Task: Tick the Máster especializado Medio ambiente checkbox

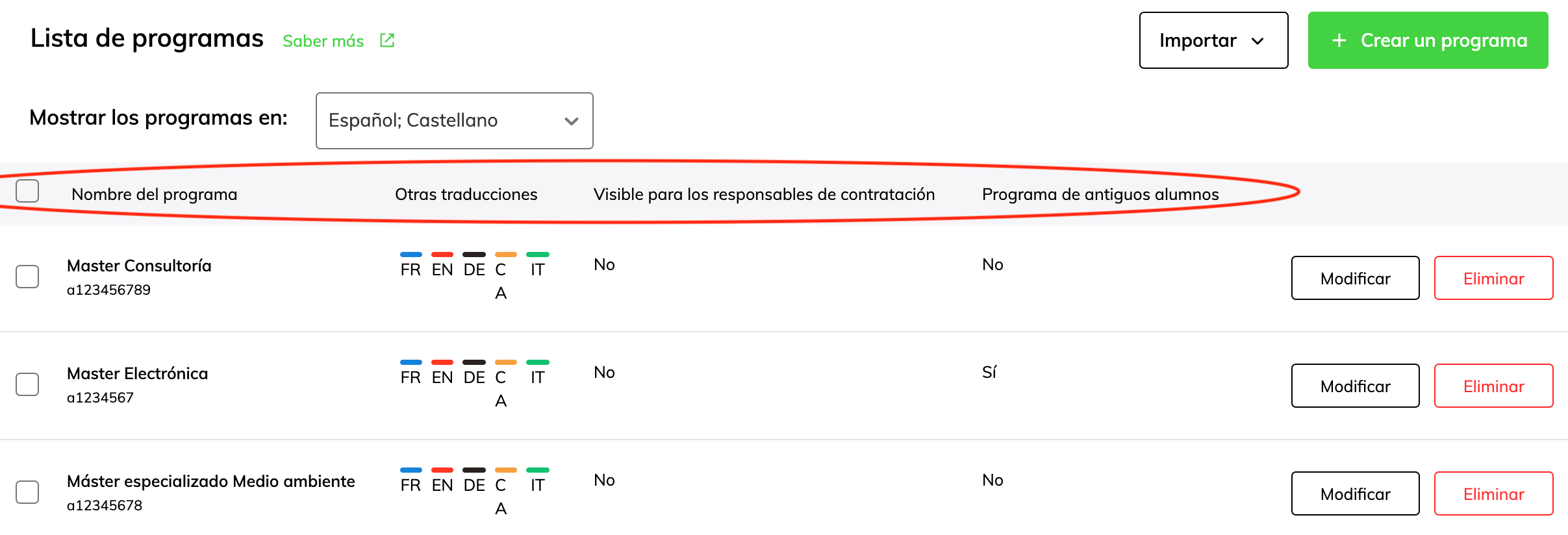Action: (x=27, y=492)
